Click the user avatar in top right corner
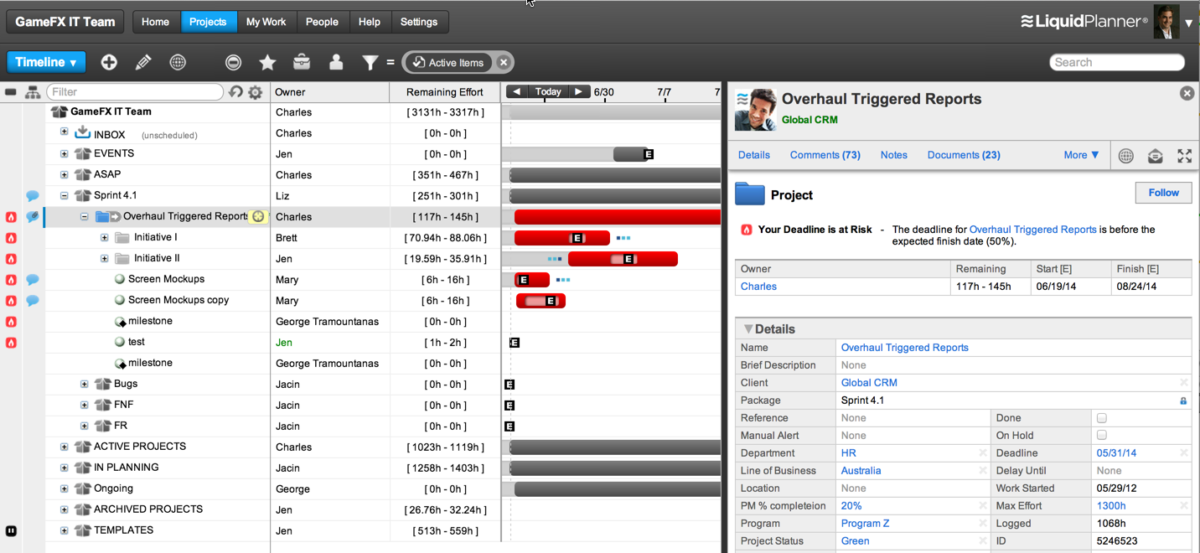 (1166, 21)
